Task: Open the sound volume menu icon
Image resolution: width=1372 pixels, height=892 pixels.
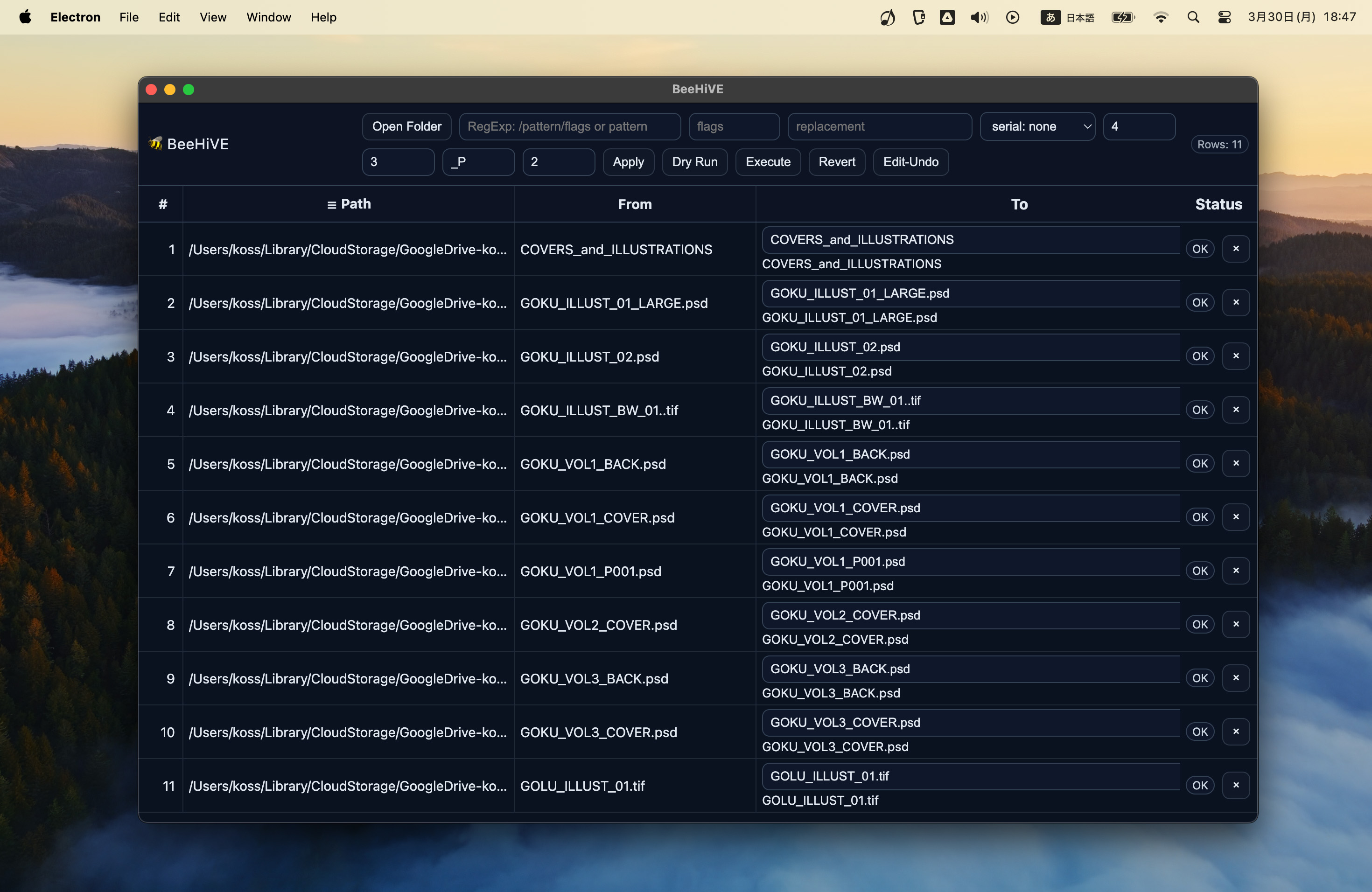Action: (979, 17)
